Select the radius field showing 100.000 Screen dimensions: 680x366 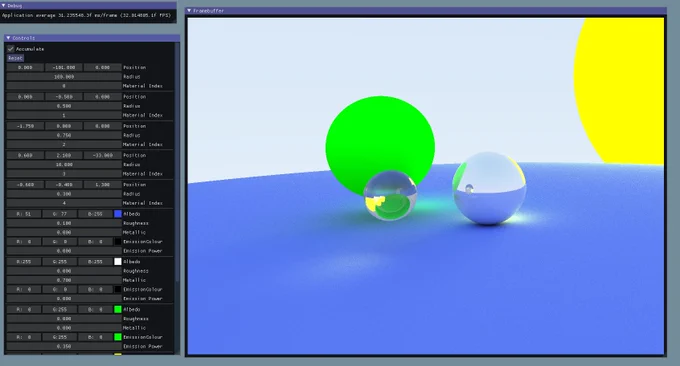pyautogui.click(x=64, y=77)
